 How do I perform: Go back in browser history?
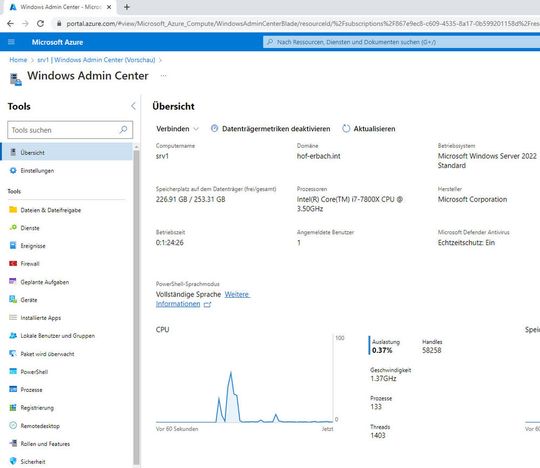10,23
